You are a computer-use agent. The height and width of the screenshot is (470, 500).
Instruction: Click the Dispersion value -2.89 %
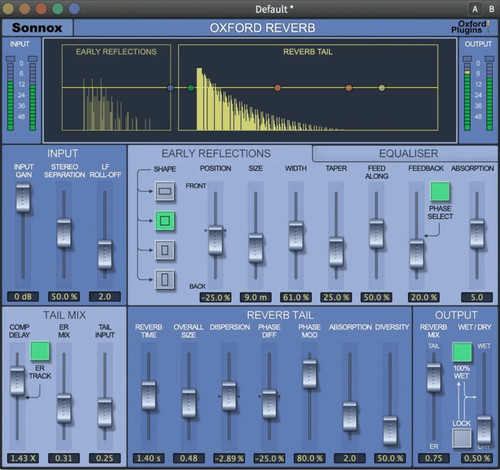[x=229, y=458]
